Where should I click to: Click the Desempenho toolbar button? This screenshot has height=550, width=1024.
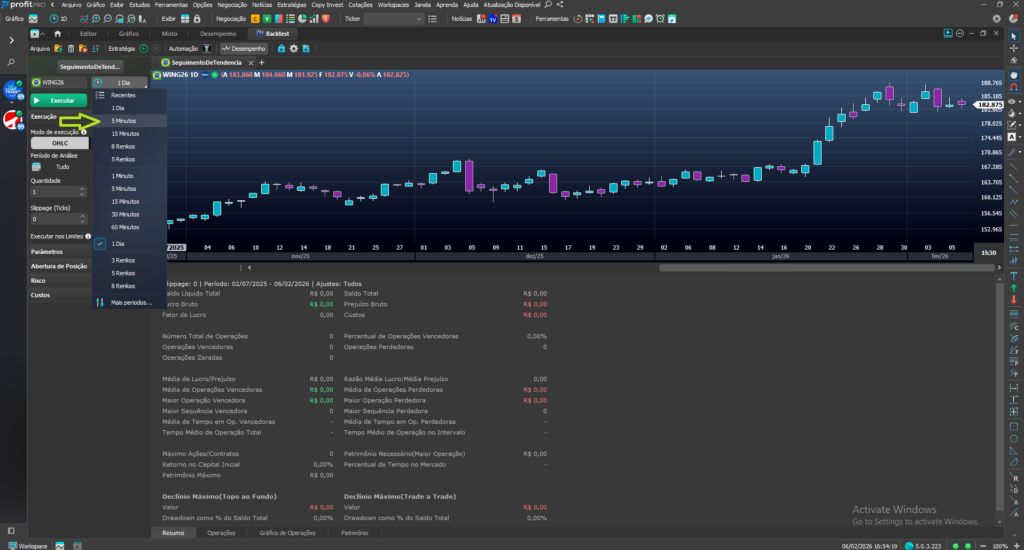coord(243,48)
